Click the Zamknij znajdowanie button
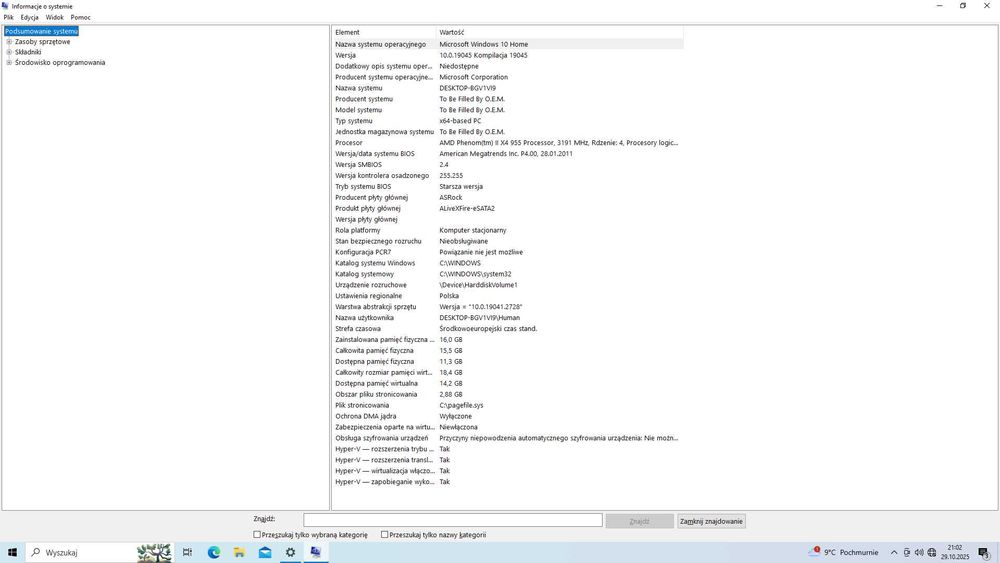The height and width of the screenshot is (563, 1000). (711, 521)
